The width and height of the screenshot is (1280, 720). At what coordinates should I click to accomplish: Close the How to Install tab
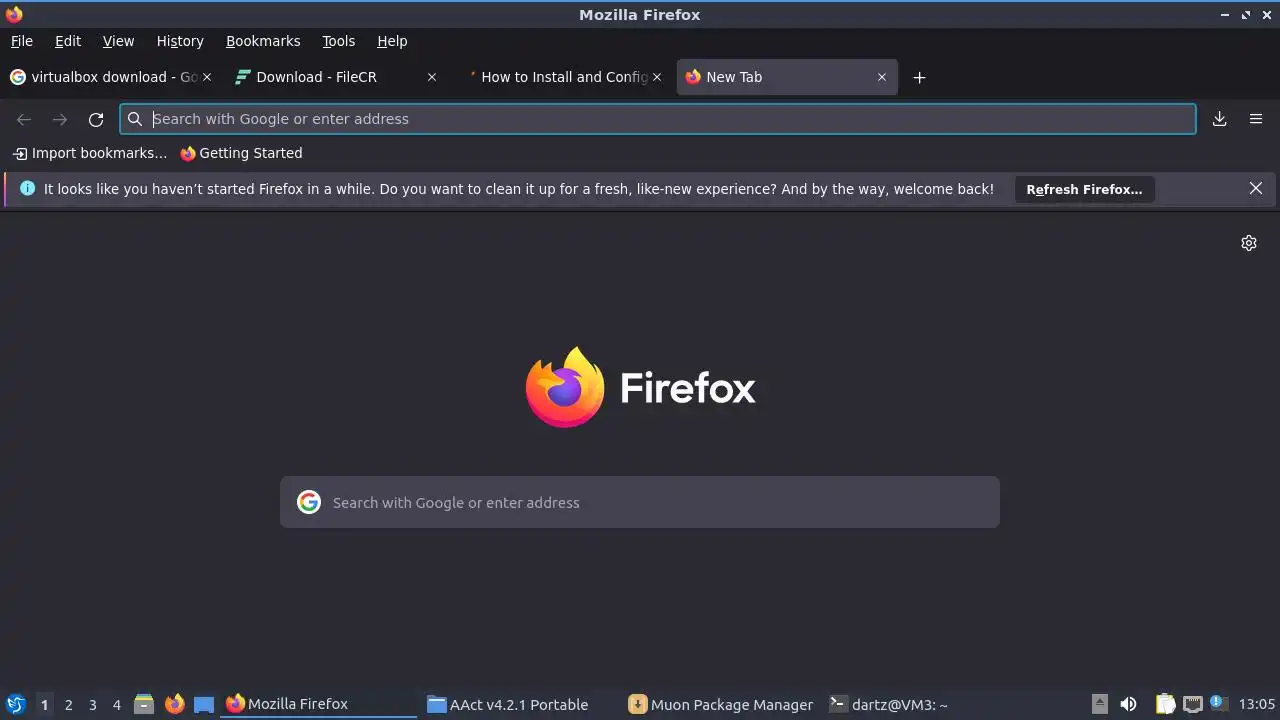tap(657, 77)
